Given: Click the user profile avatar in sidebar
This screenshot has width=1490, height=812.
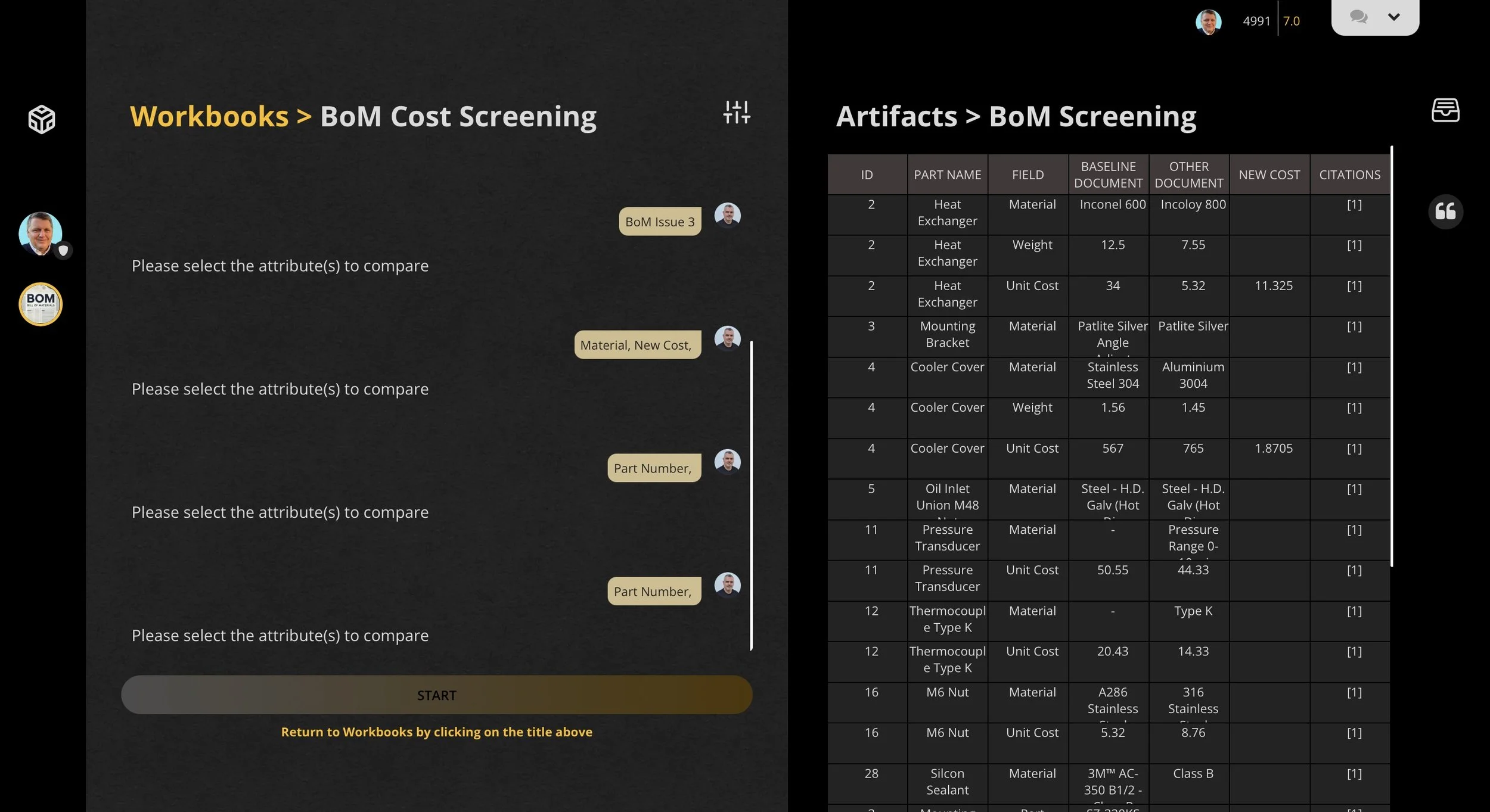Looking at the screenshot, I should pyautogui.click(x=40, y=233).
